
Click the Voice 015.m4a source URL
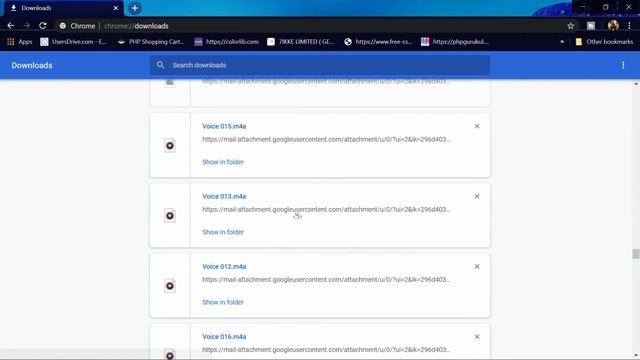(326, 139)
